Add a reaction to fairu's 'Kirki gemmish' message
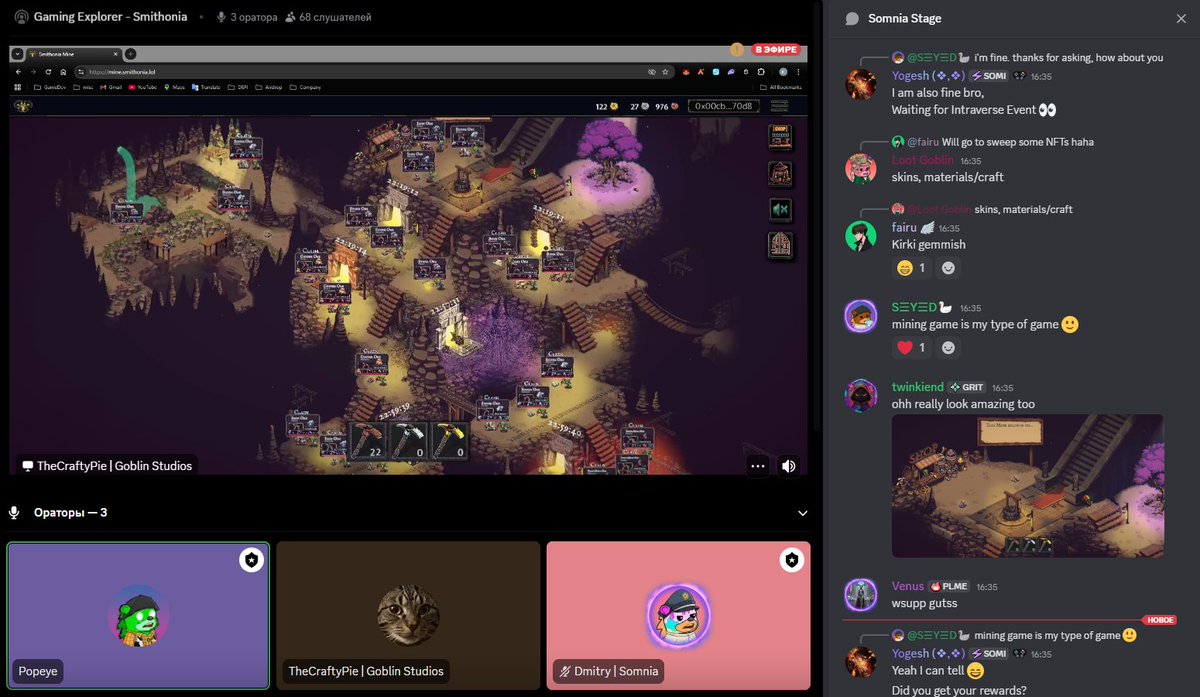 click(948, 267)
